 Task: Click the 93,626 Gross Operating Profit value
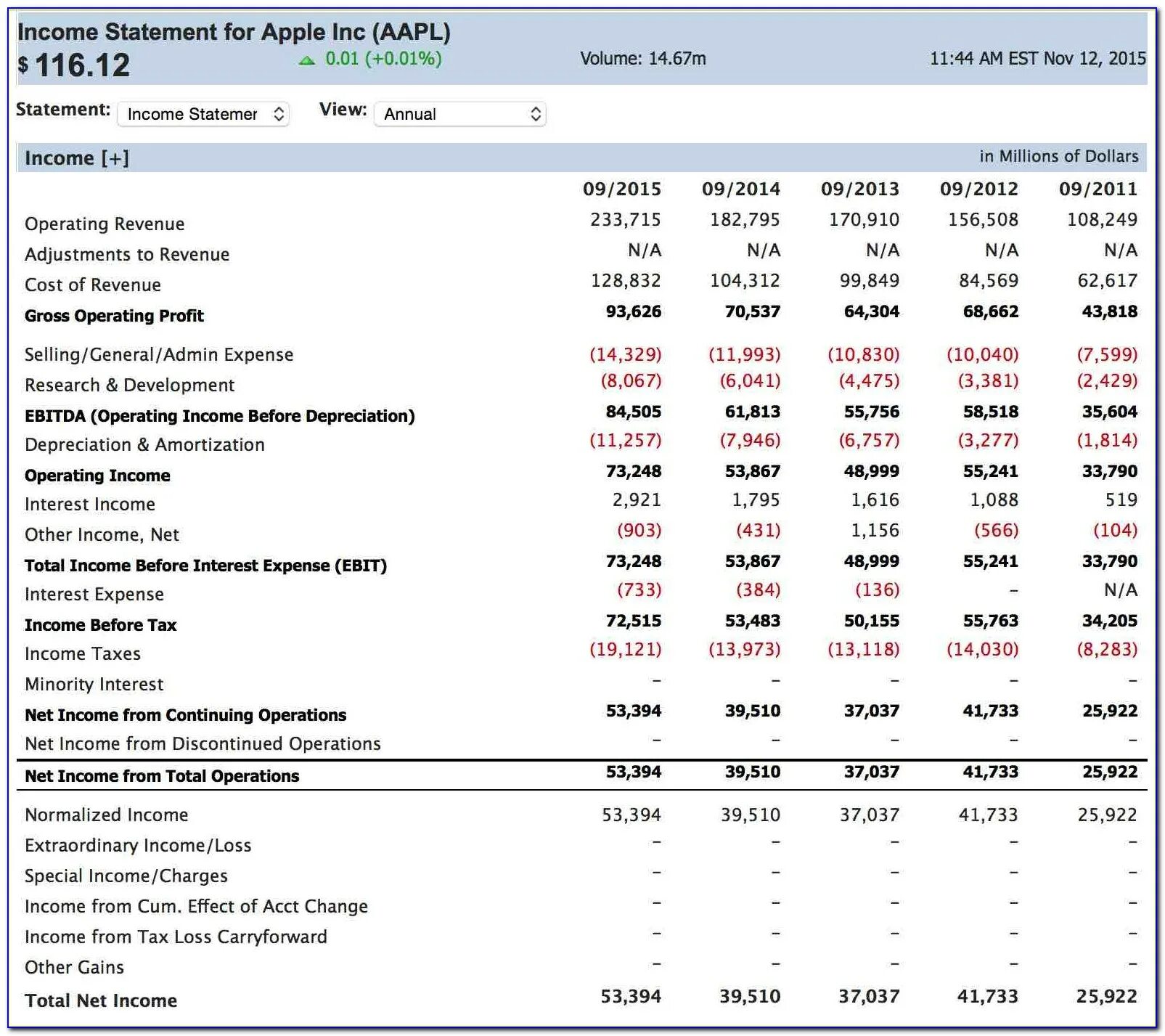click(x=634, y=311)
